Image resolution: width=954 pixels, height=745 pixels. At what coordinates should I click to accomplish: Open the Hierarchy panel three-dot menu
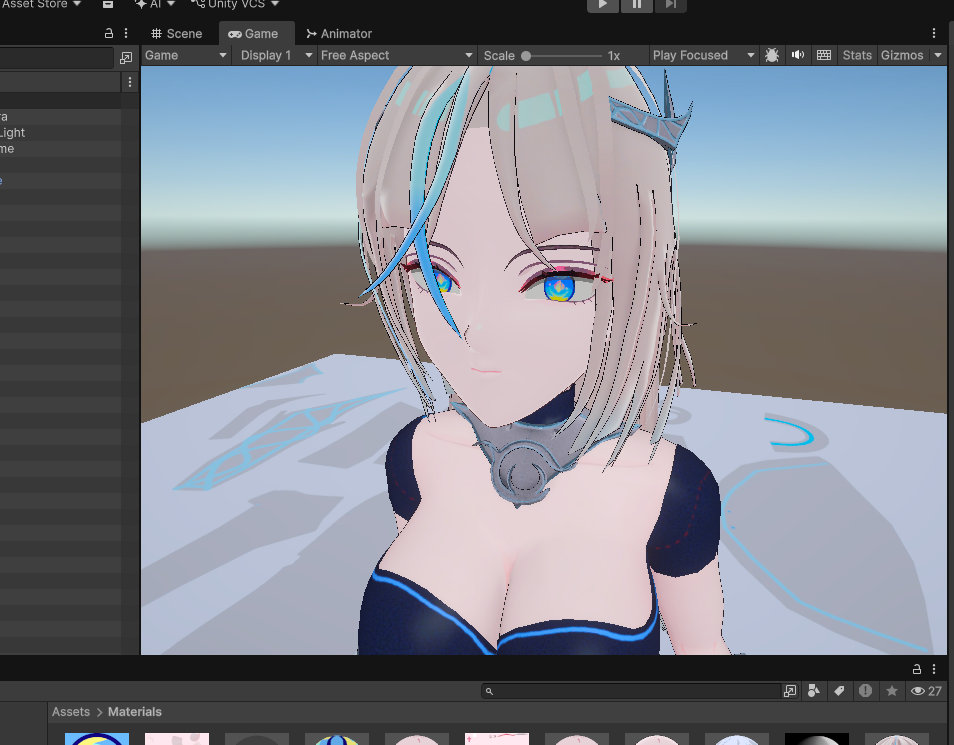pyautogui.click(x=126, y=33)
